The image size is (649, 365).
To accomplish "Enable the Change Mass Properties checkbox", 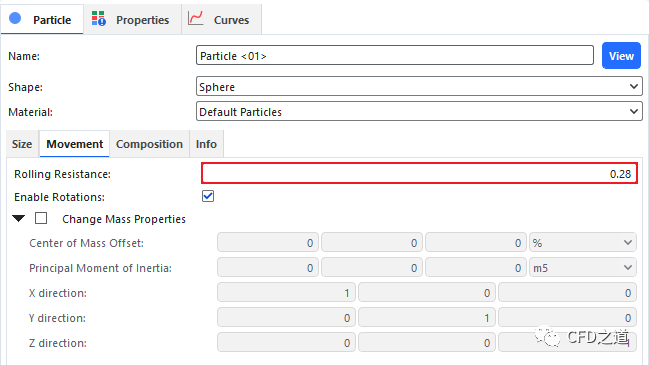I will [x=41, y=218].
